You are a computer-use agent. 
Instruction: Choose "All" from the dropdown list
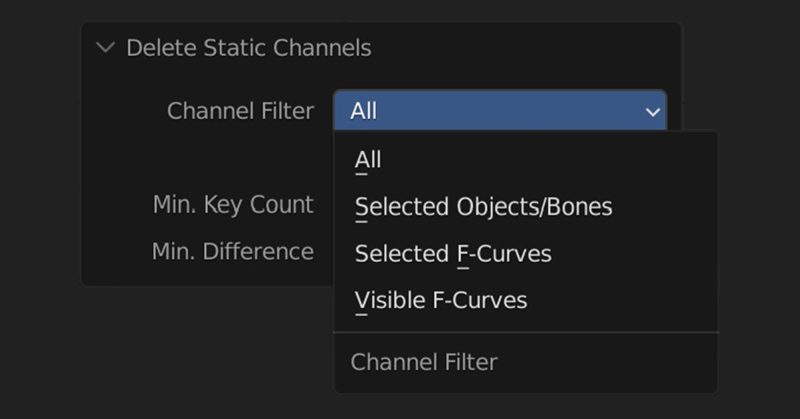click(x=368, y=160)
